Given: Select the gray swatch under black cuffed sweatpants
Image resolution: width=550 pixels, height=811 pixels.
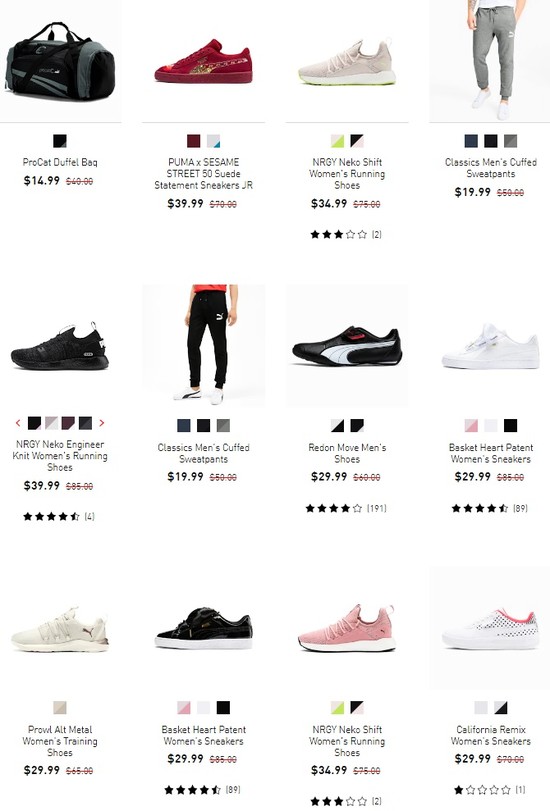Looking at the screenshot, I should [x=223, y=426].
